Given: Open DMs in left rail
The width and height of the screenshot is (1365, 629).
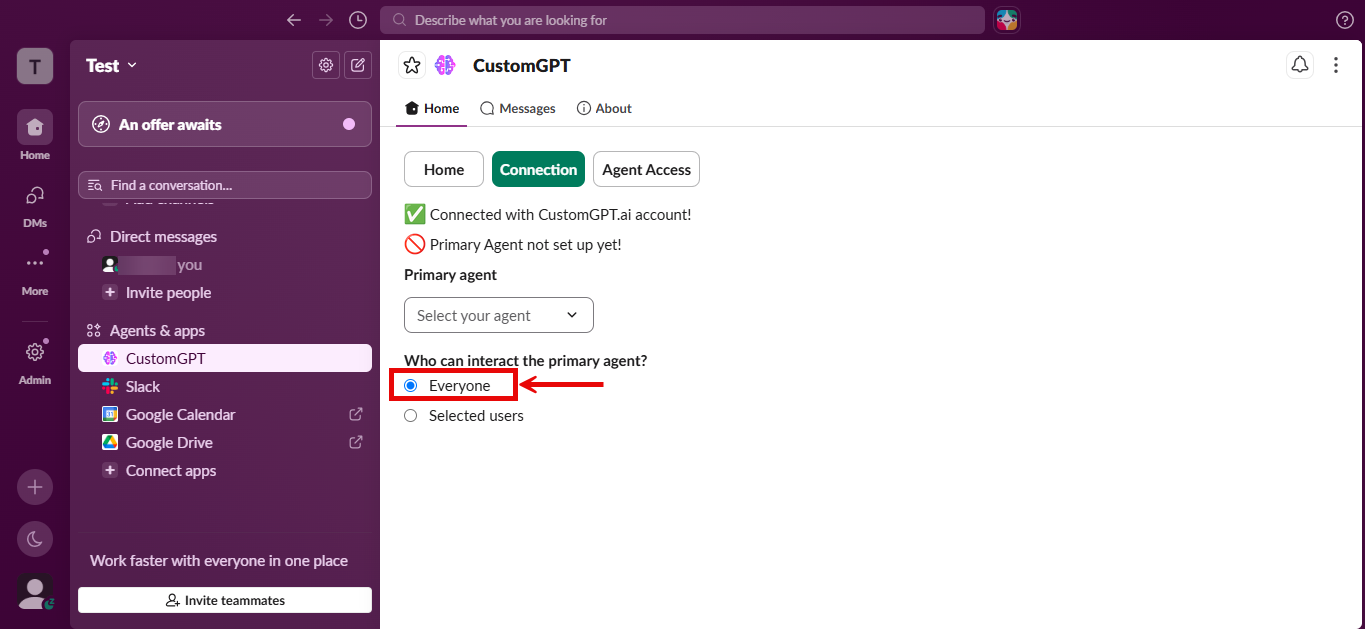Looking at the screenshot, I should click(35, 204).
